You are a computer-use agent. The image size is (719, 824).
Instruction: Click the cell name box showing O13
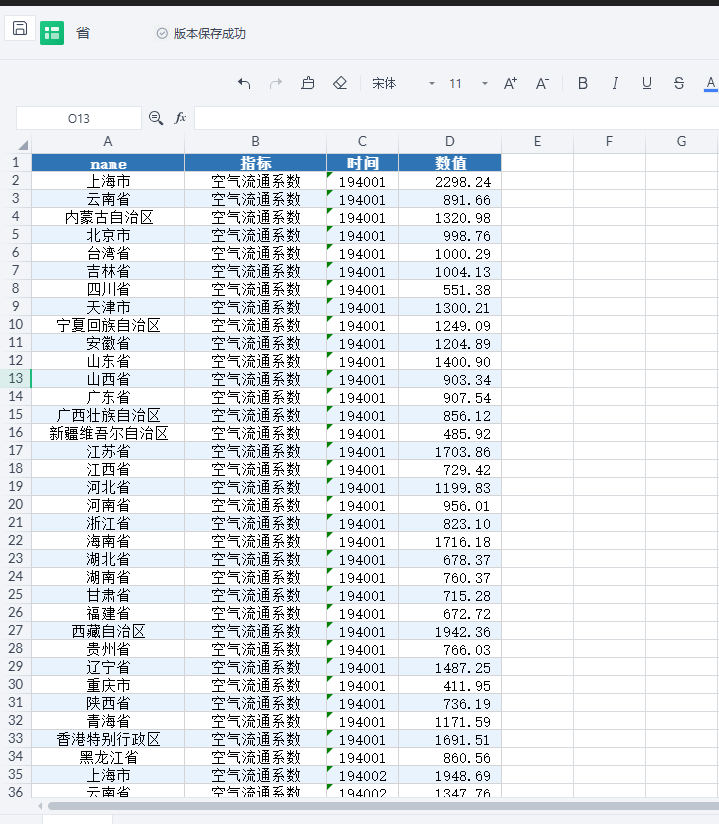(x=79, y=118)
